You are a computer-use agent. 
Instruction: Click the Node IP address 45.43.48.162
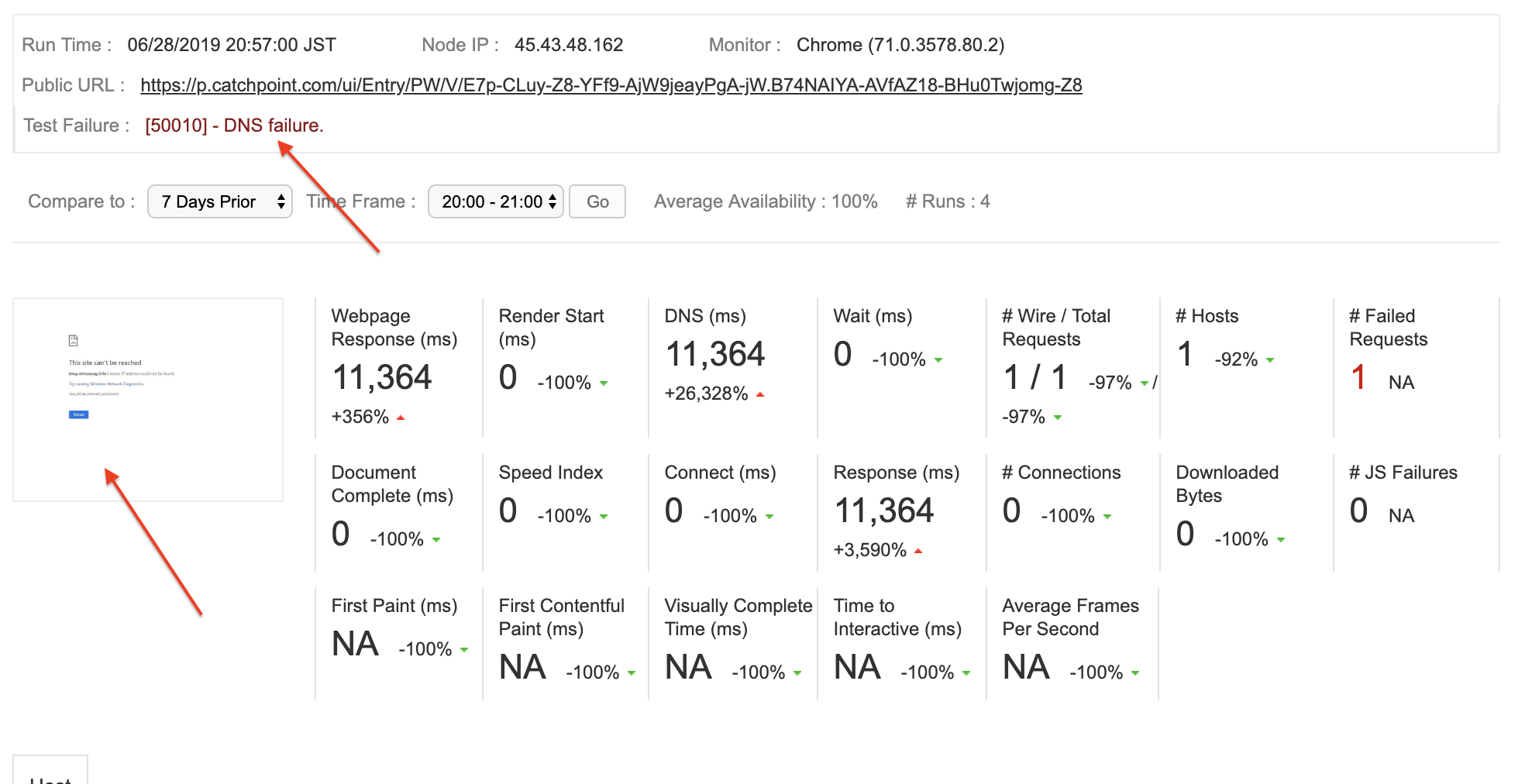click(x=569, y=45)
